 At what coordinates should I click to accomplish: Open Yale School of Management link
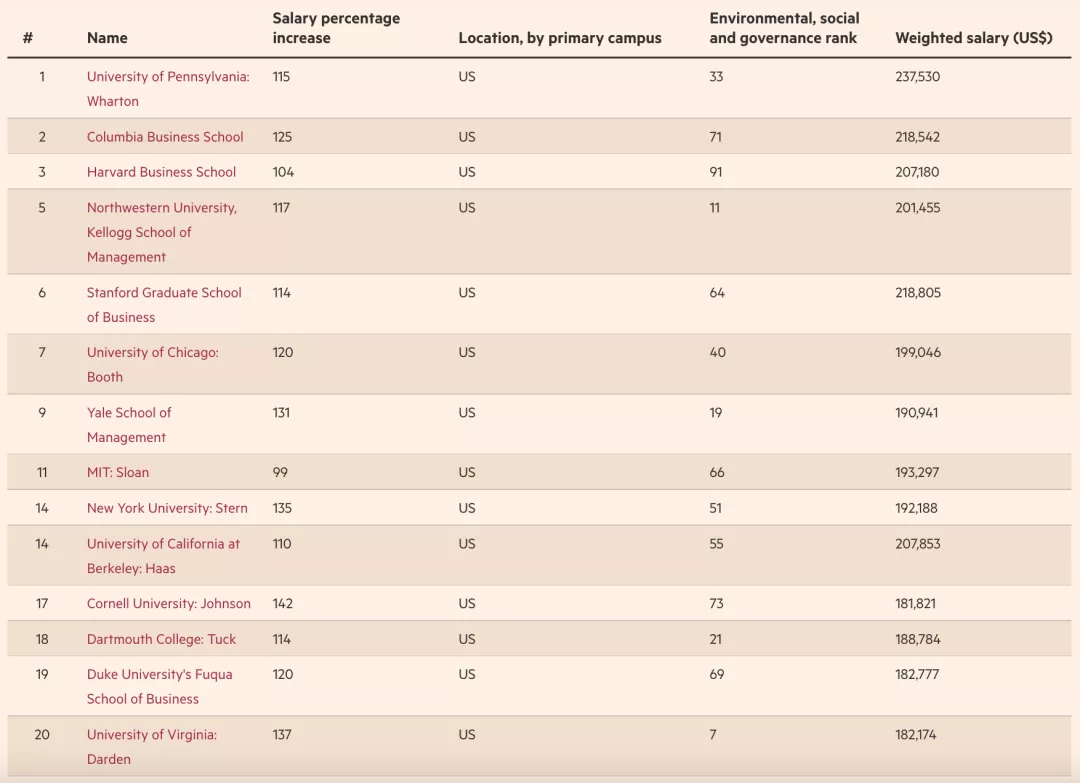click(129, 413)
